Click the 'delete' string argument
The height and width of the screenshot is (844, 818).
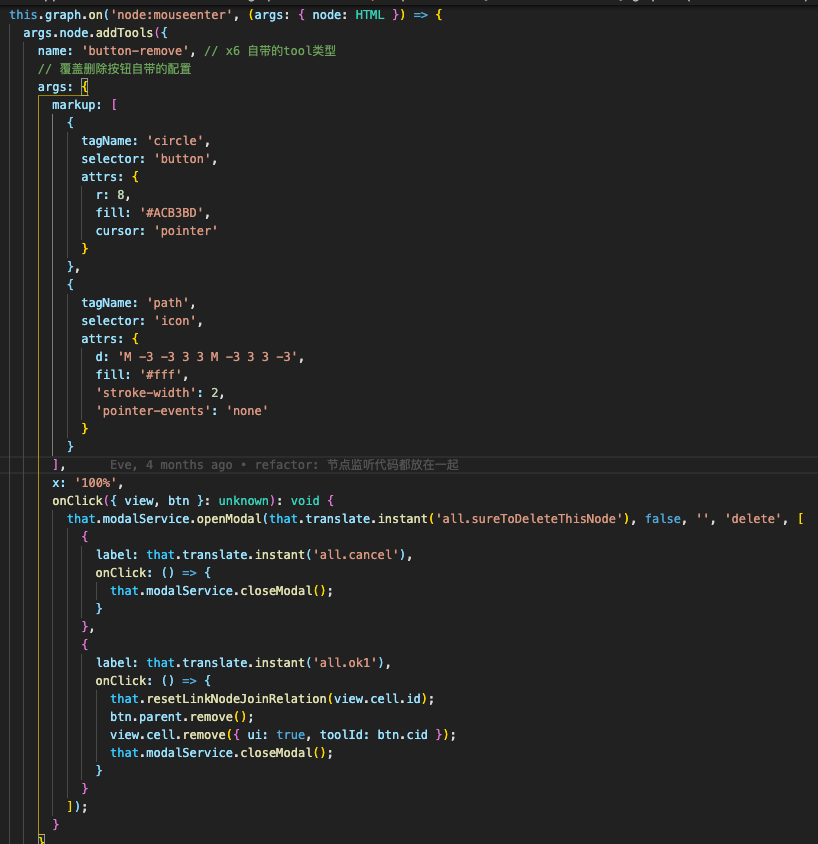tap(752, 519)
